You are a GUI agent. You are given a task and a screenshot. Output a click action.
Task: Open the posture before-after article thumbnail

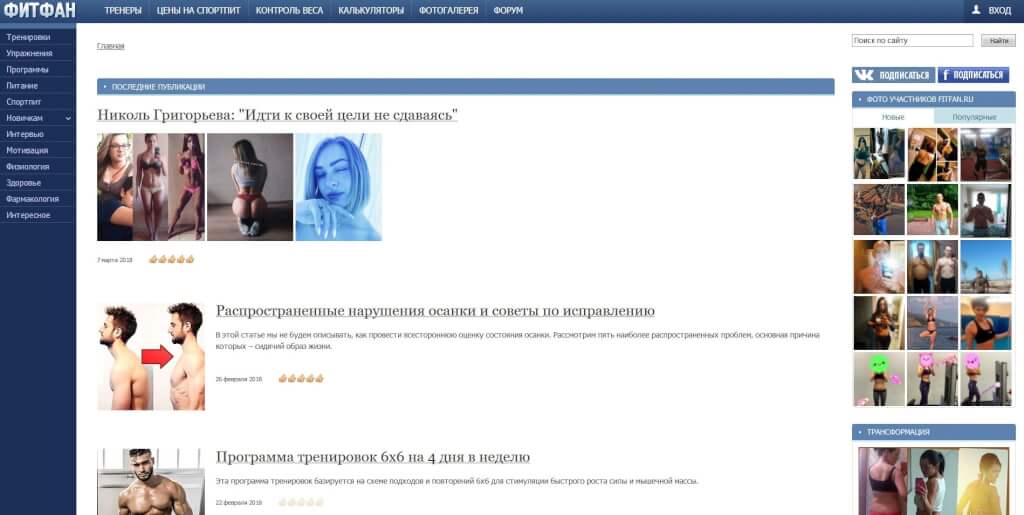point(151,357)
